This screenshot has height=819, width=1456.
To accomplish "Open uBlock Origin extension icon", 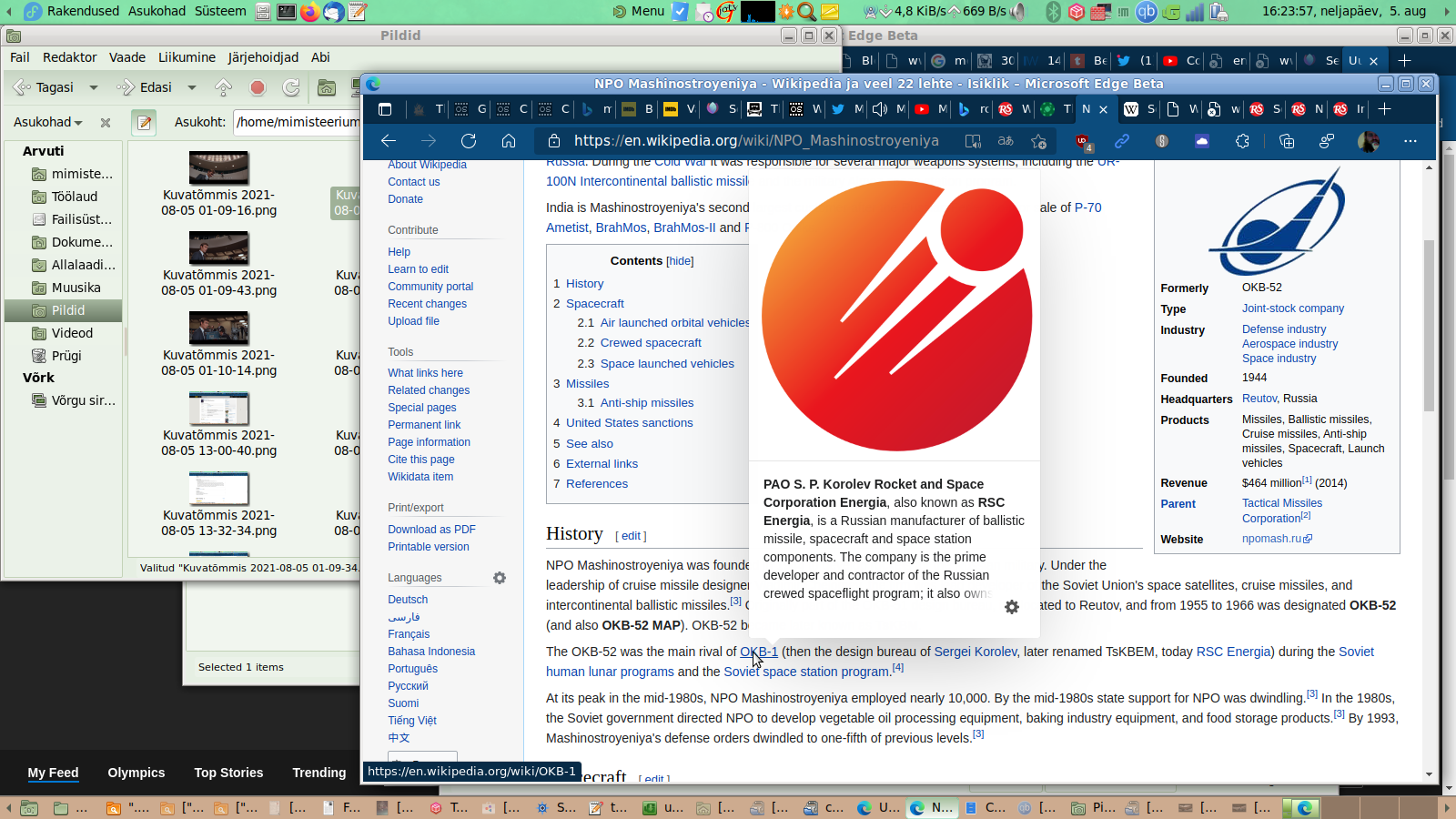I will pos(1082,141).
